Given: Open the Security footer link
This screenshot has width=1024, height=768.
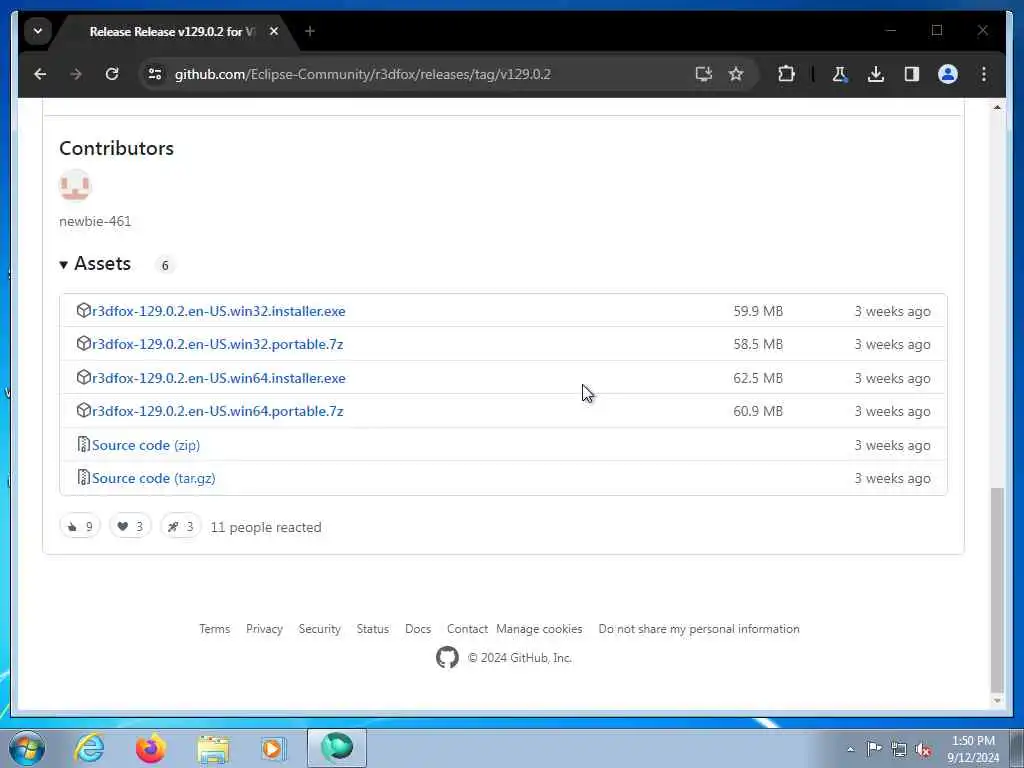Looking at the screenshot, I should (319, 629).
